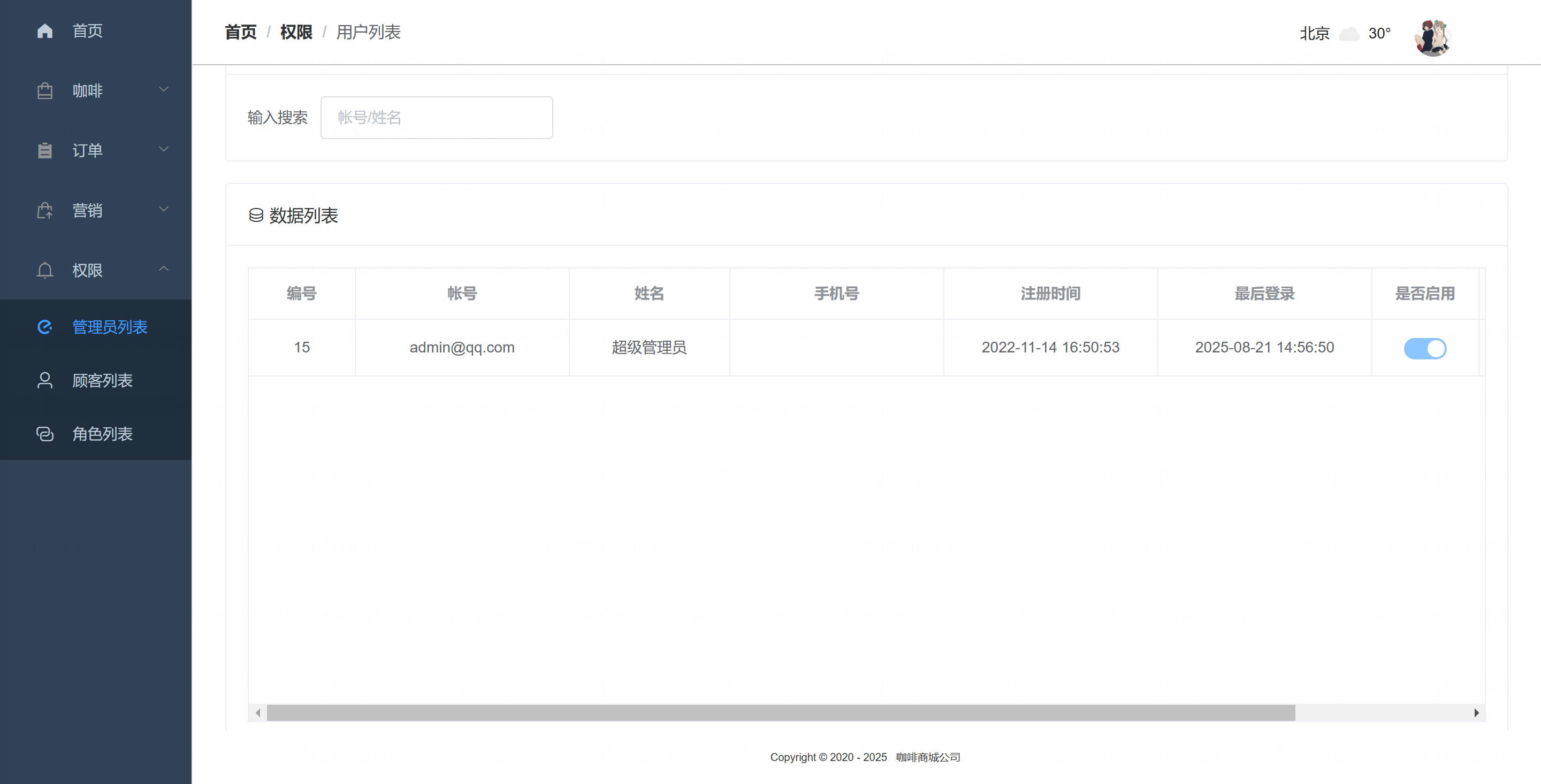Screen dimensions: 1541x784
Task: Click the customer list person icon
Action: (45, 380)
